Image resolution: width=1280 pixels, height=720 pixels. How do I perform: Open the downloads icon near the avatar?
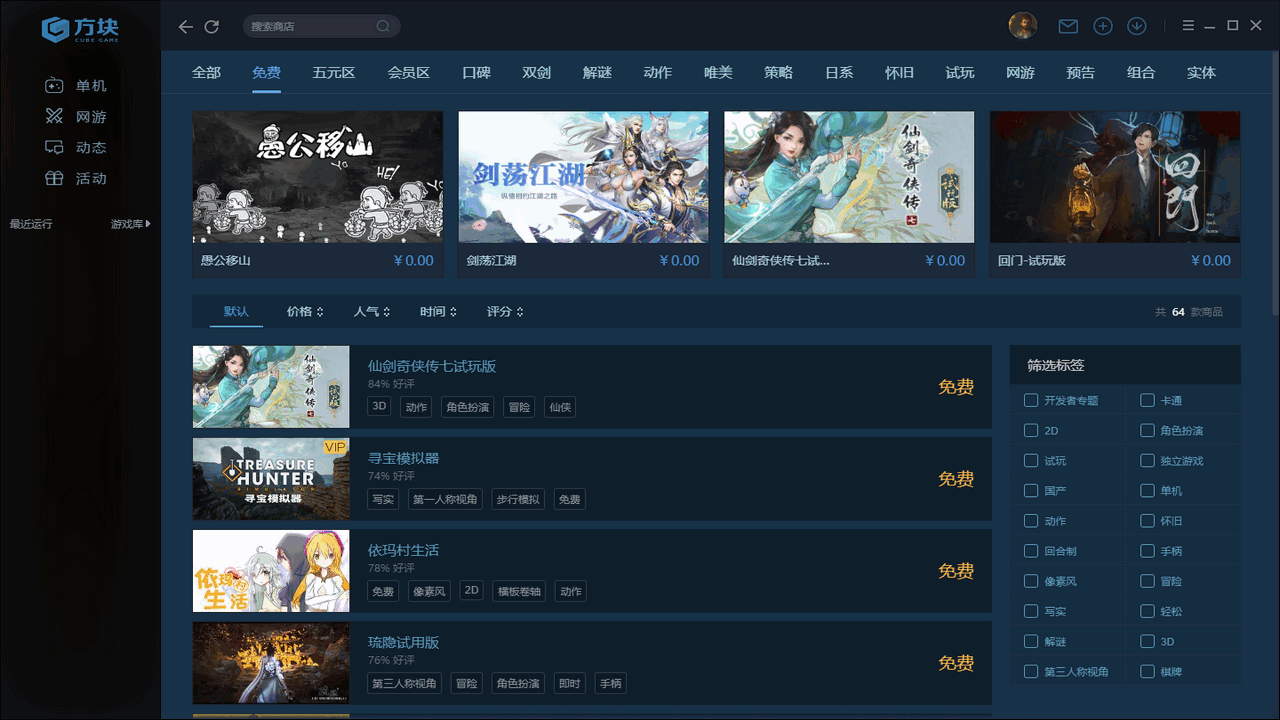click(1136, 25)
